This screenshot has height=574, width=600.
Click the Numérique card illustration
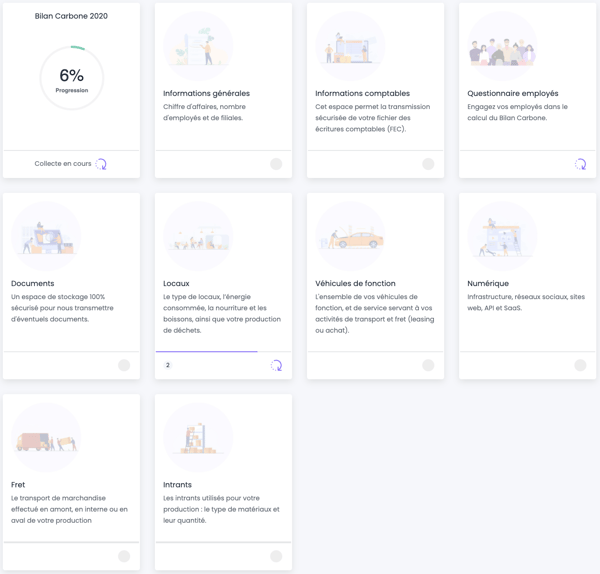(502, 236)
